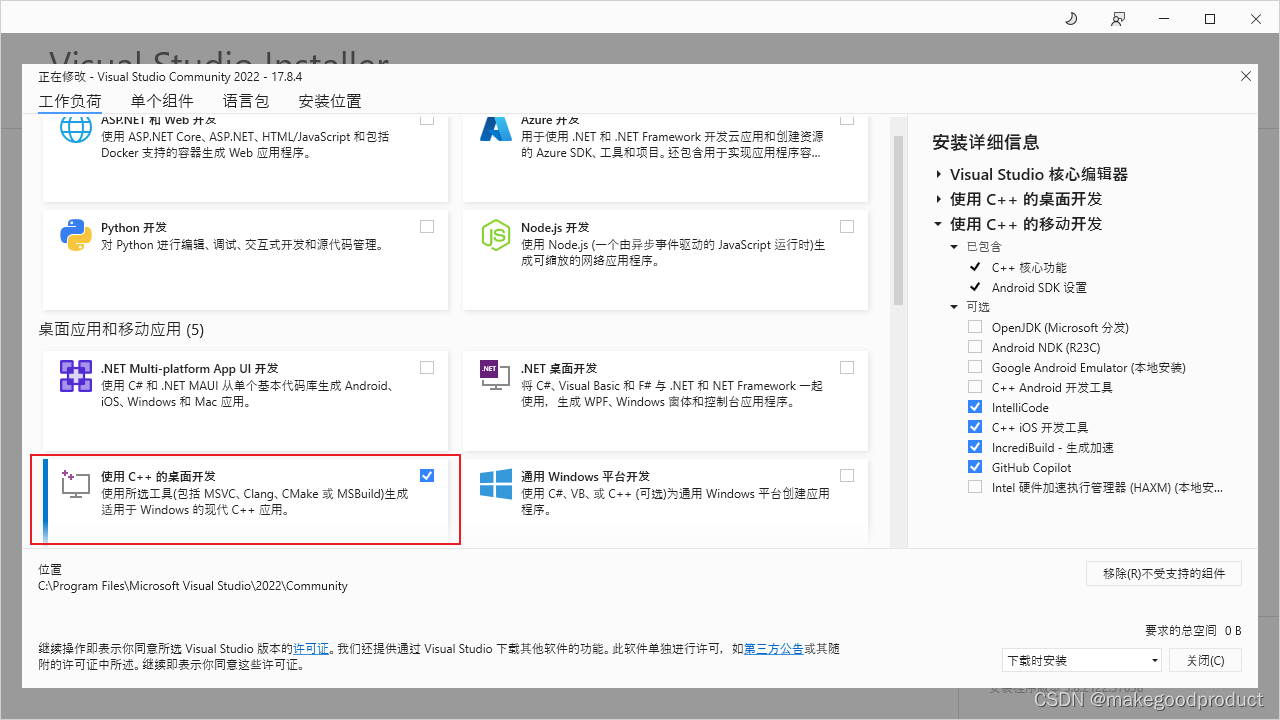Check the Universal Windows Platform development workload

coord(847,476)
